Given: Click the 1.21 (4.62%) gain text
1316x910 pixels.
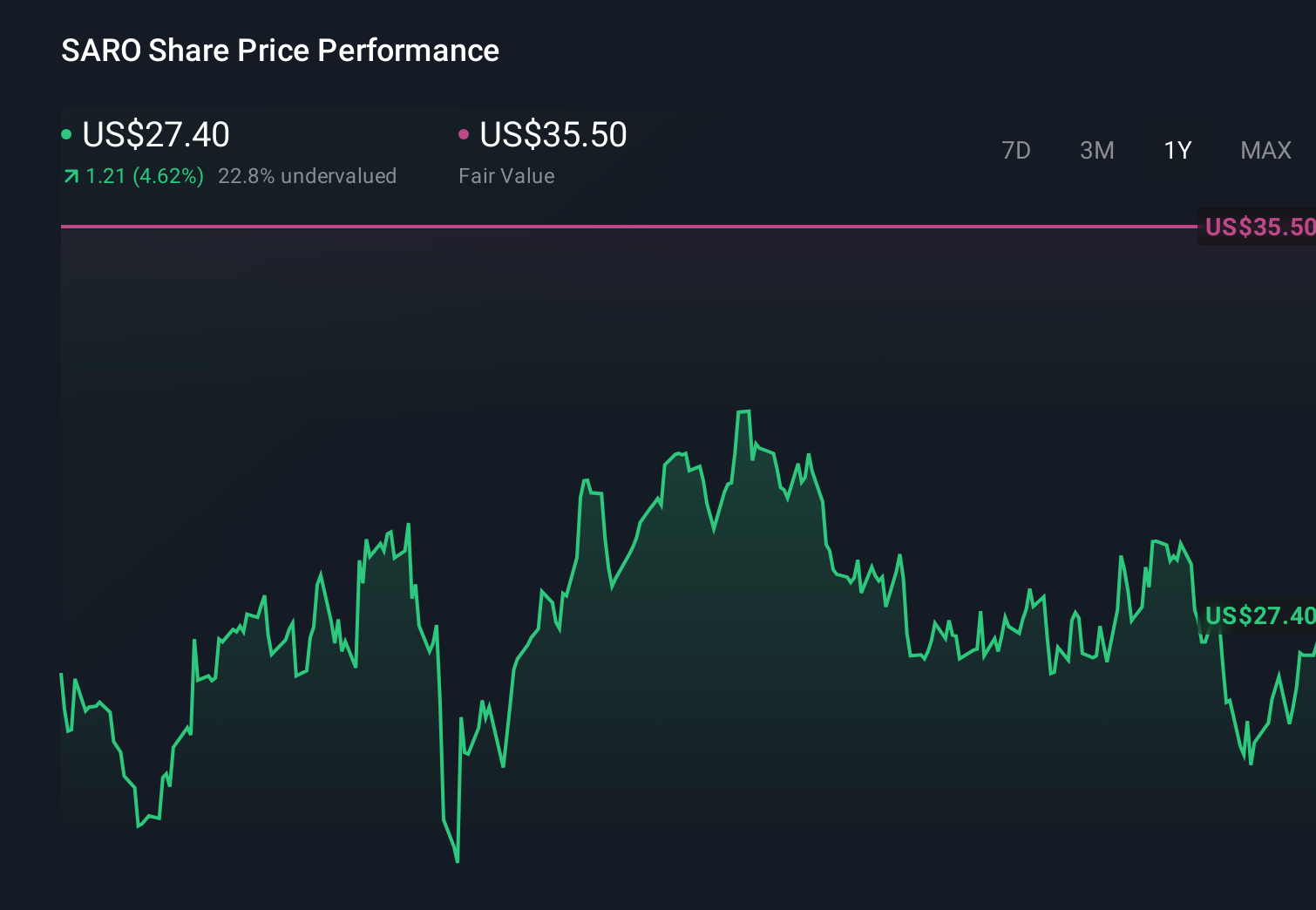Looking at the screenshot, I should pyautogui.click(x=145, y=176).
